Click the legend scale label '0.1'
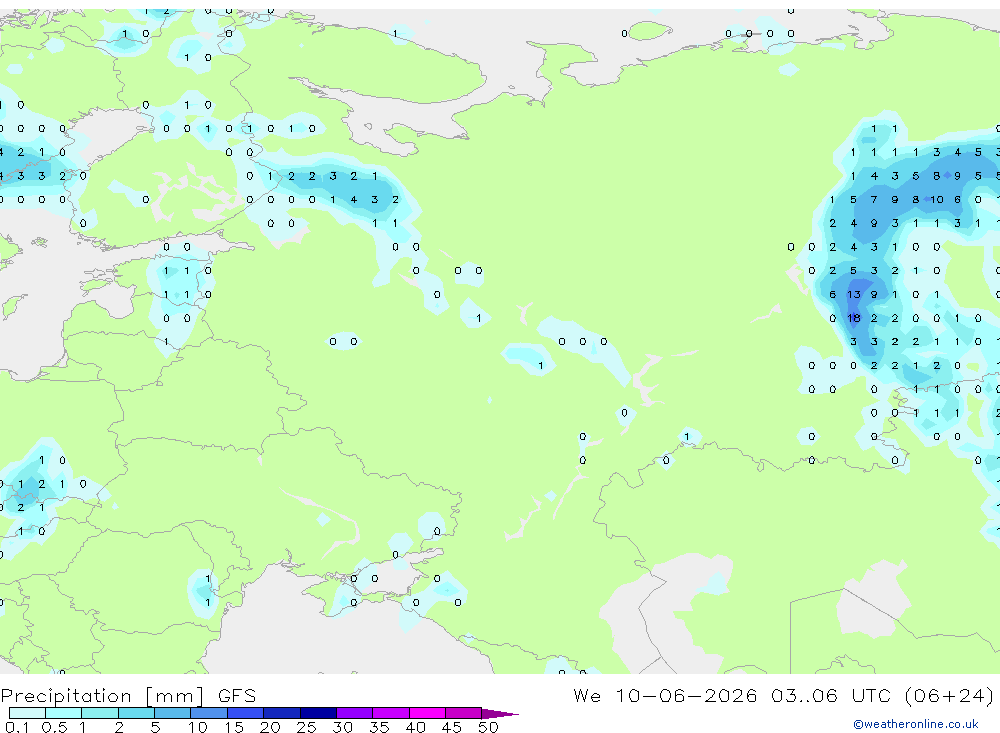Viewport: 1000px width, 733px height. click(17, 727)
